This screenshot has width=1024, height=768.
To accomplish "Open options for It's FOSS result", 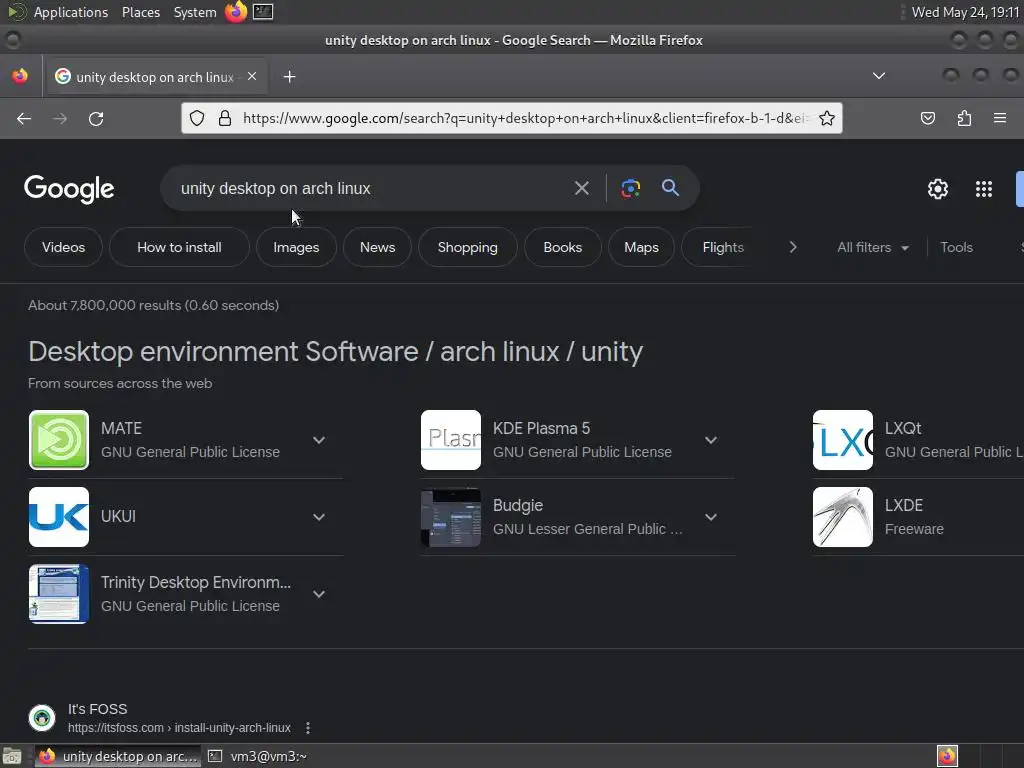I will pyautogui.click(x=308, y=728).
